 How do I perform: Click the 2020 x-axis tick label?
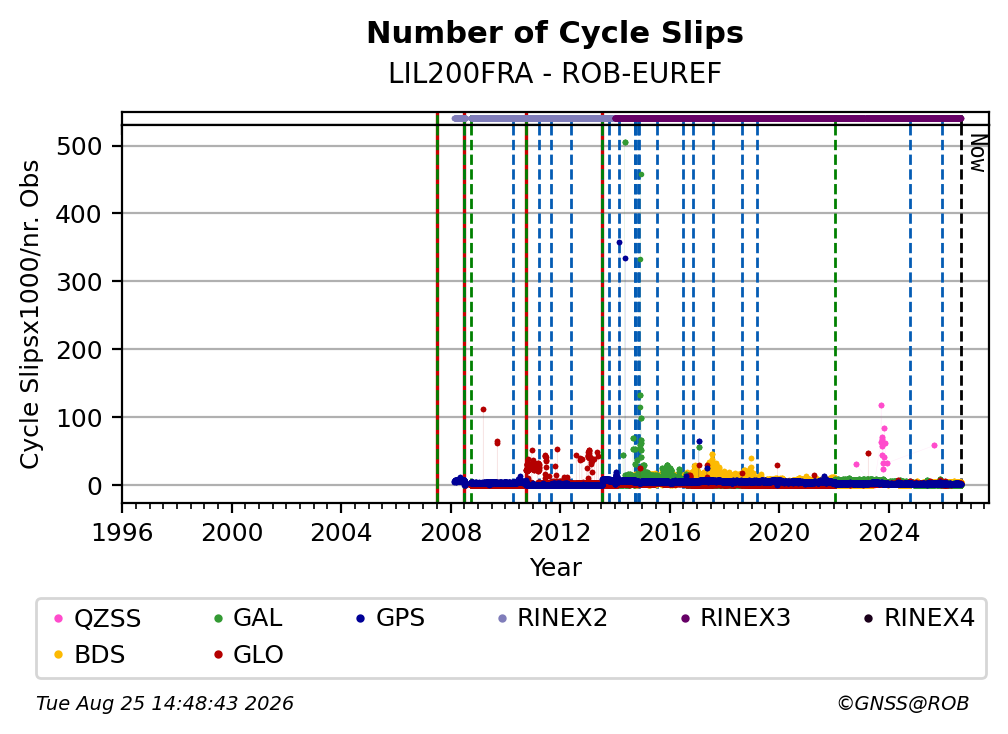(x=778, y=533)
